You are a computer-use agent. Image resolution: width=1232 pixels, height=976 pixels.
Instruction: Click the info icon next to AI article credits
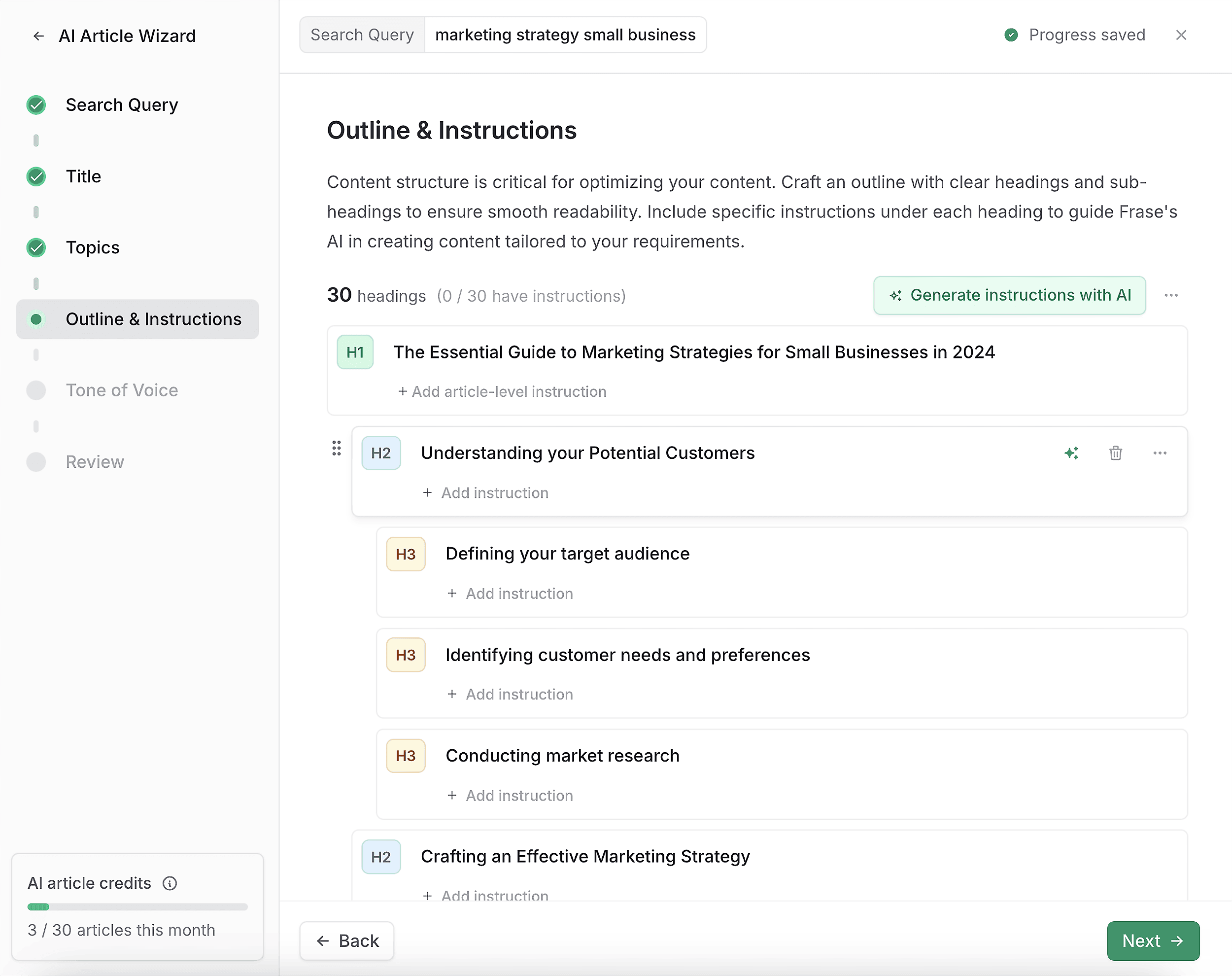pos(170,883)
